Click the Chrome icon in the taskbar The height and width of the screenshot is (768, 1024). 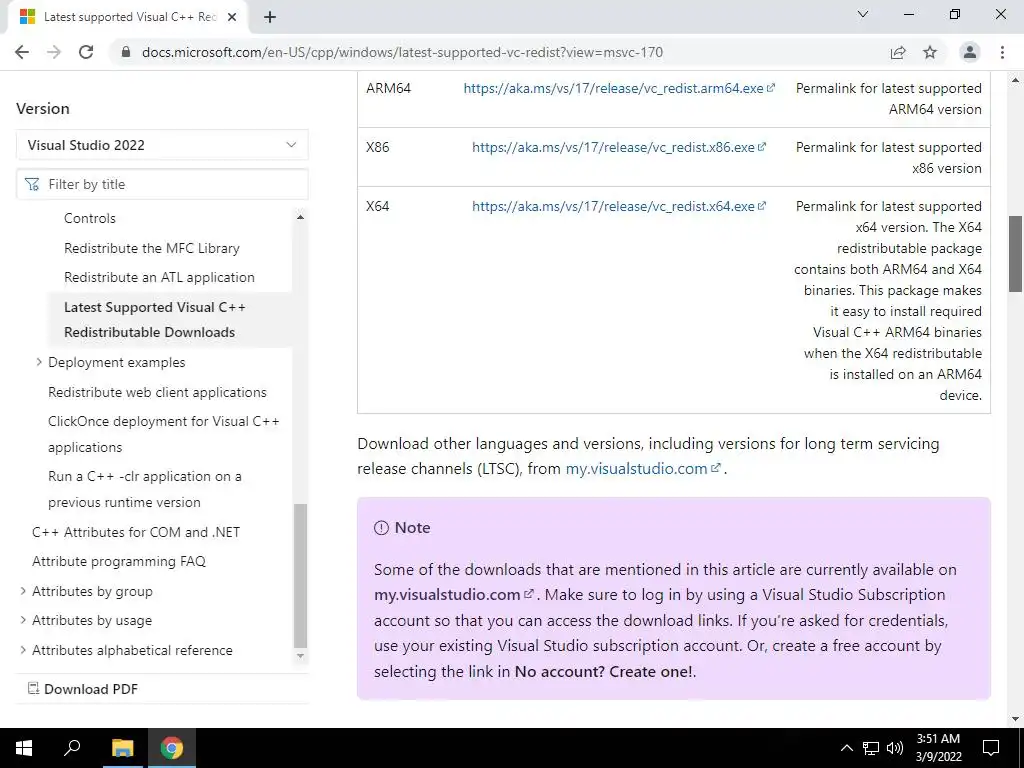click(172, 748)
